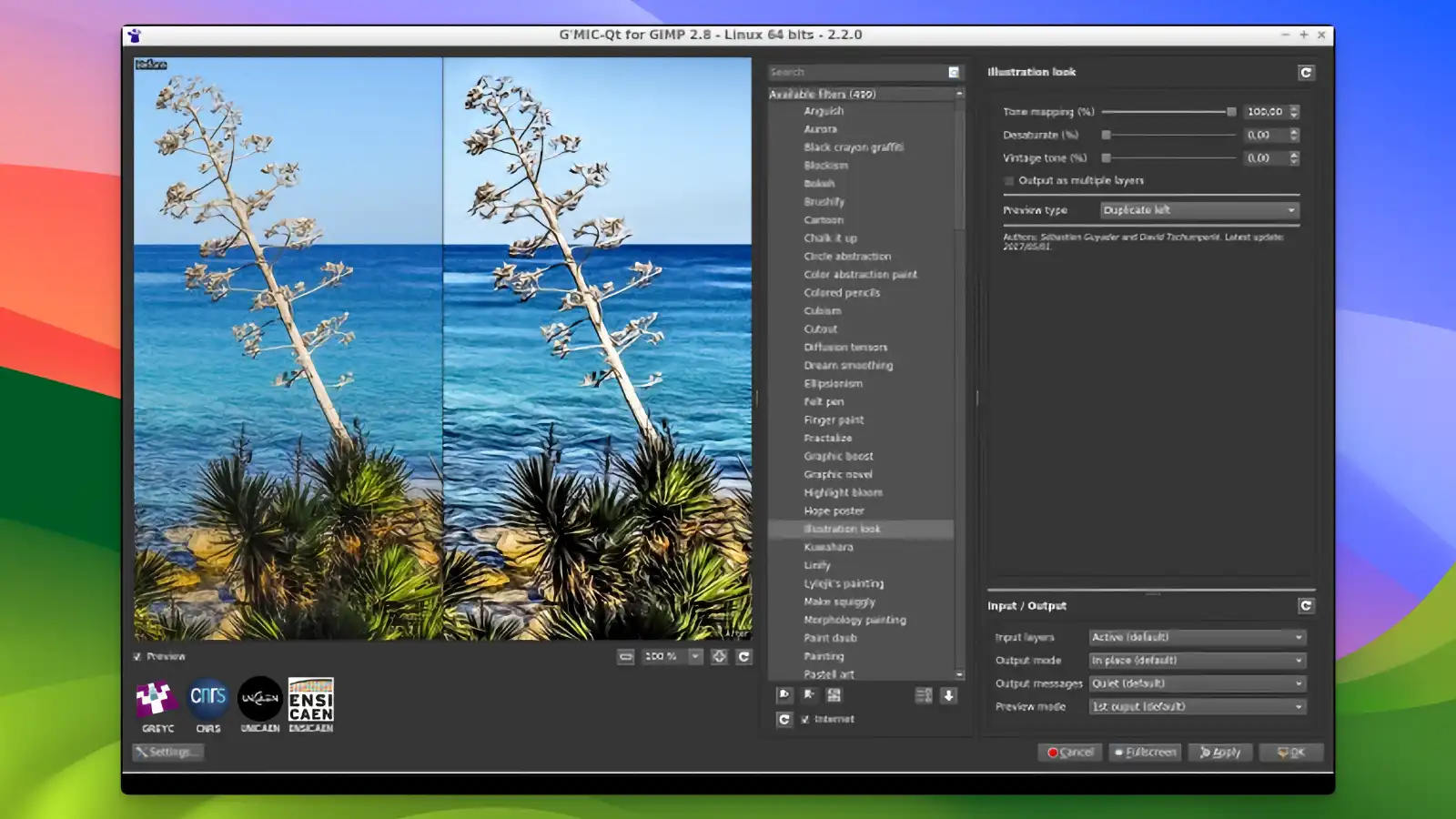Open the Preview type dropdown

coord(1199,210)
